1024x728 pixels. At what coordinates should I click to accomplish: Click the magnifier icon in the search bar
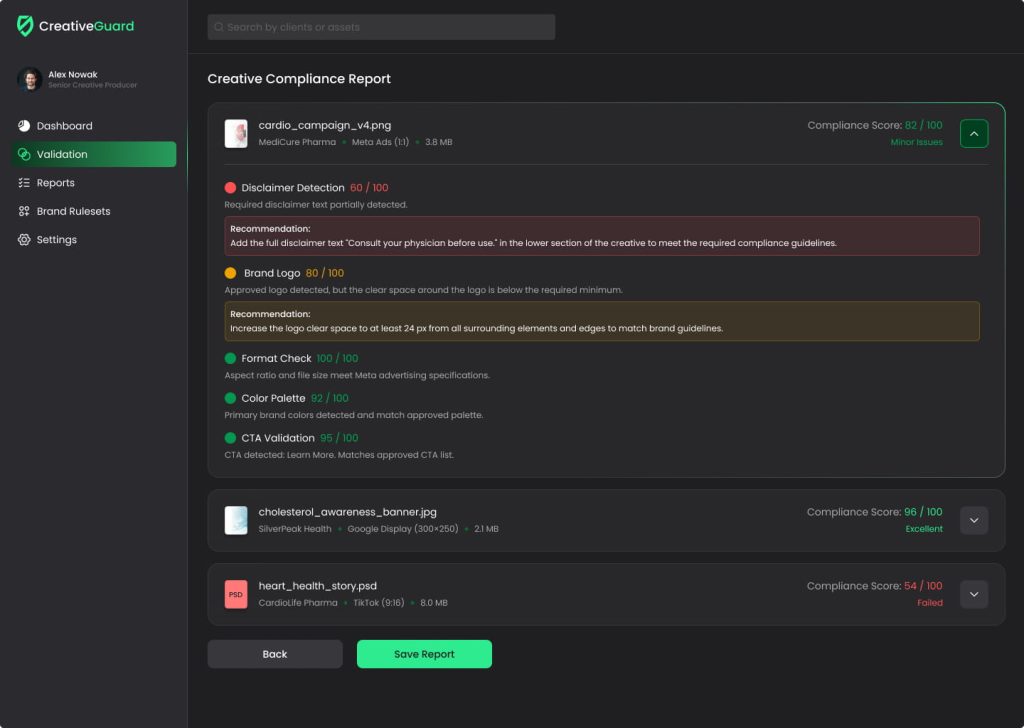(x=219, y=27)
